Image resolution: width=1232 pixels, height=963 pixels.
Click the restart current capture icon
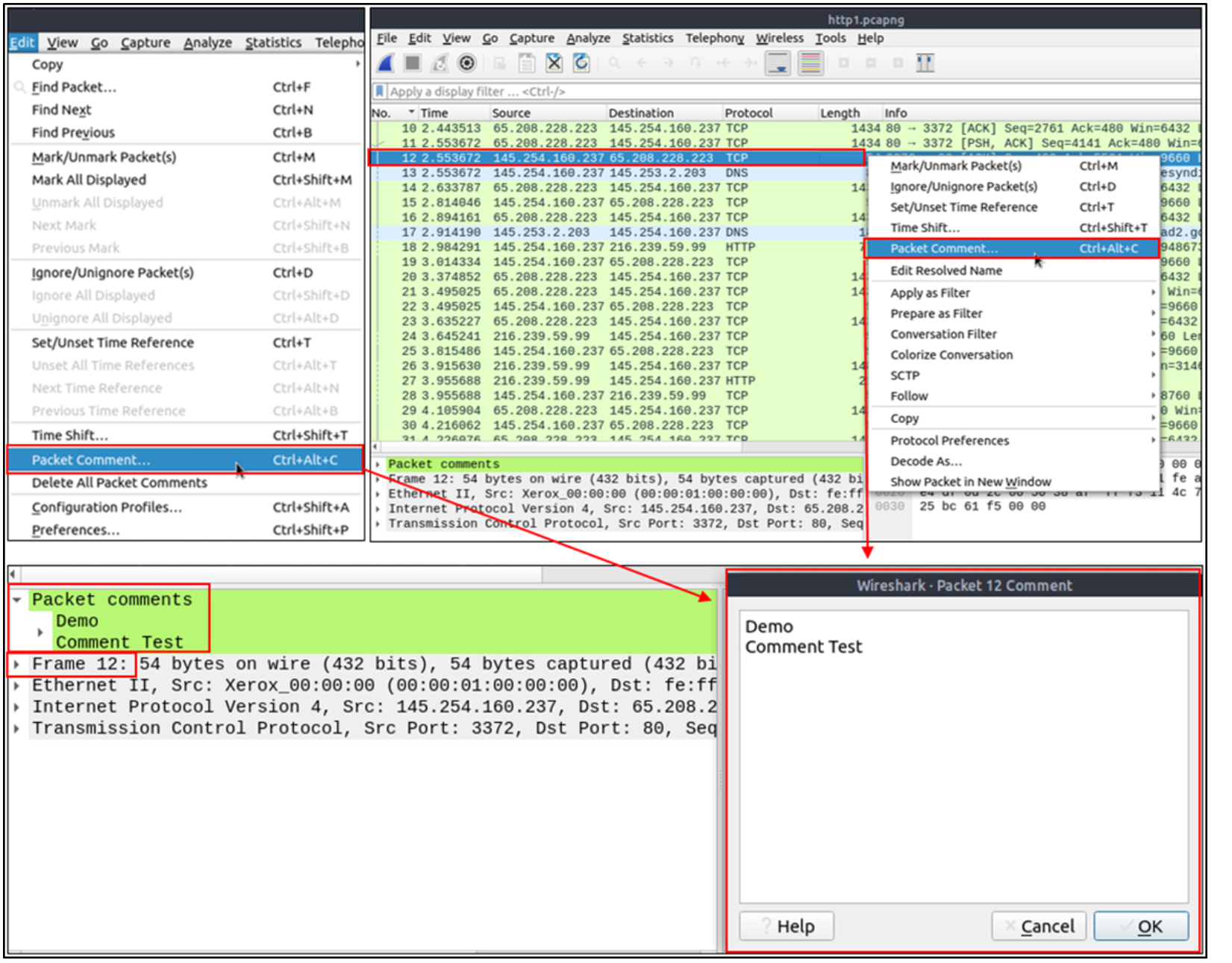(x=440, y=63)
